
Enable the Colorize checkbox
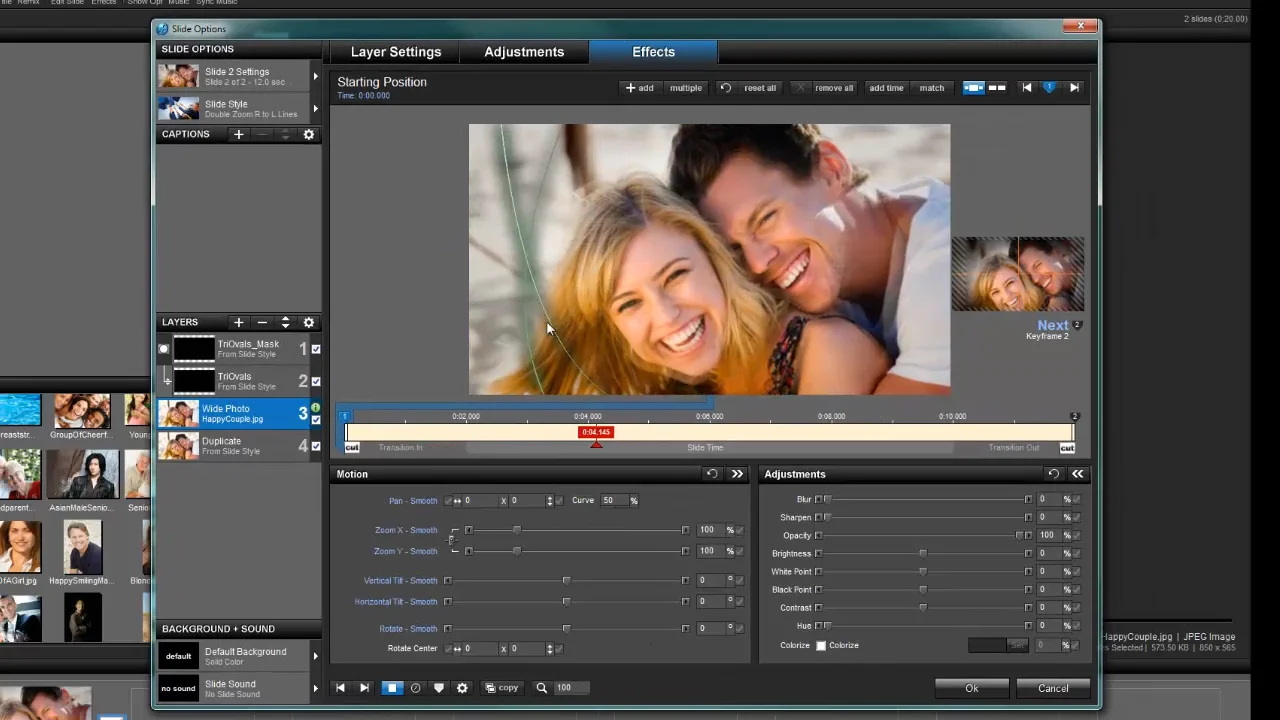tap(821, 646)
